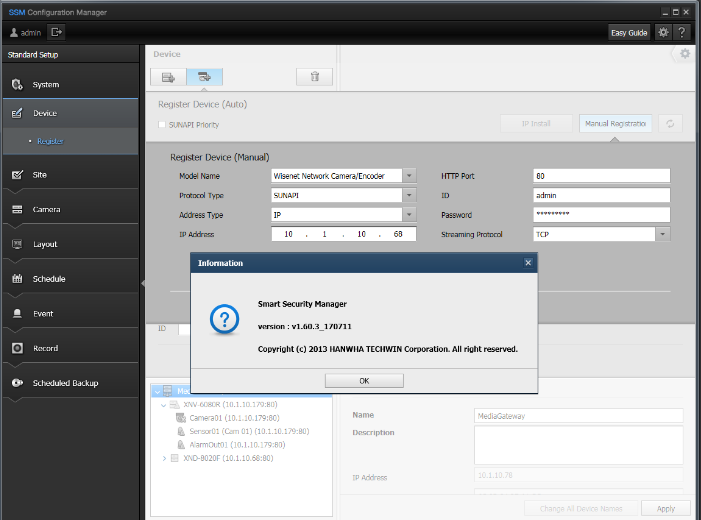
Task: Open the System menu section
Action: (x=71, y=85)
